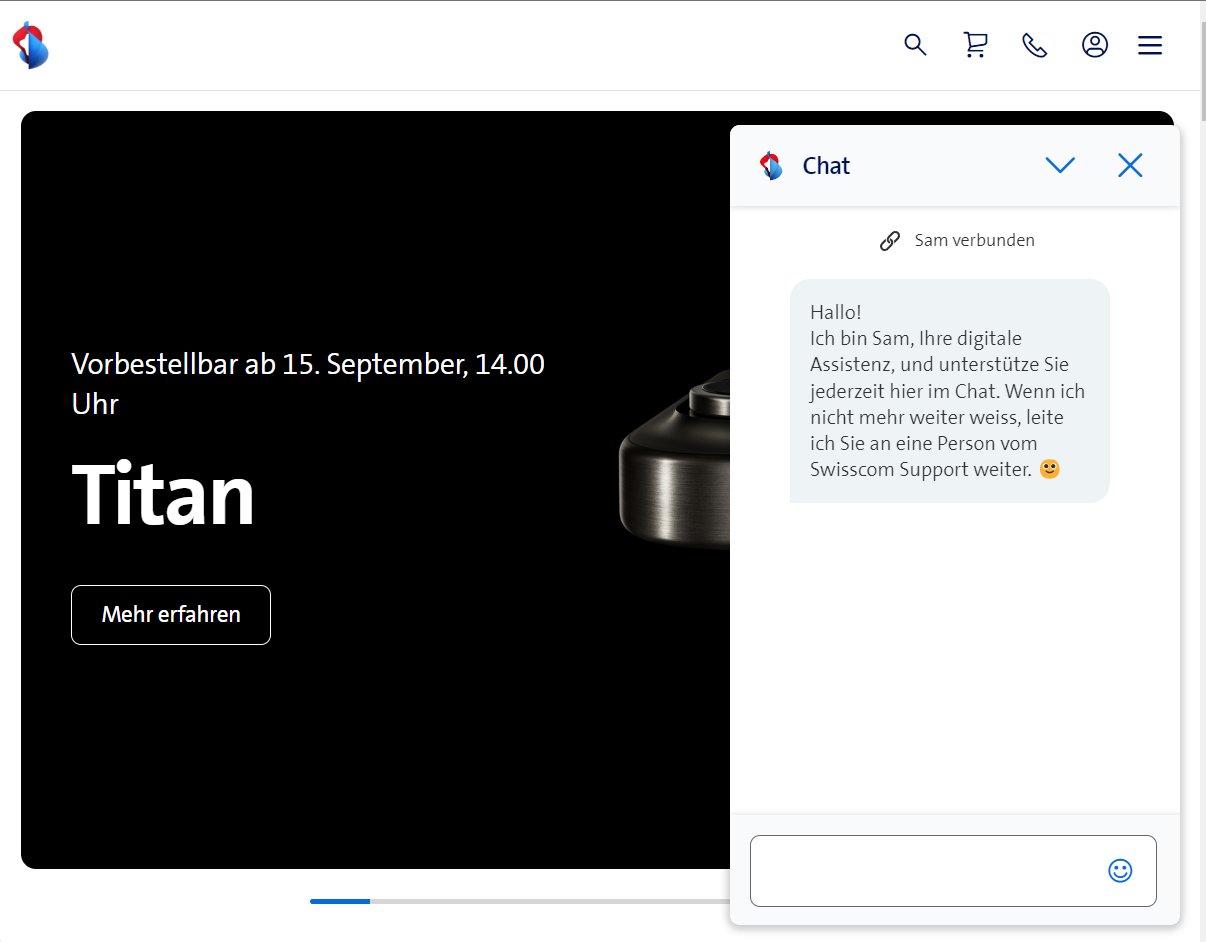The height and width of the screenshot is (942, 1206).
Task: Click the link icon beside Sam verbunden
Action: coord(890,241)
